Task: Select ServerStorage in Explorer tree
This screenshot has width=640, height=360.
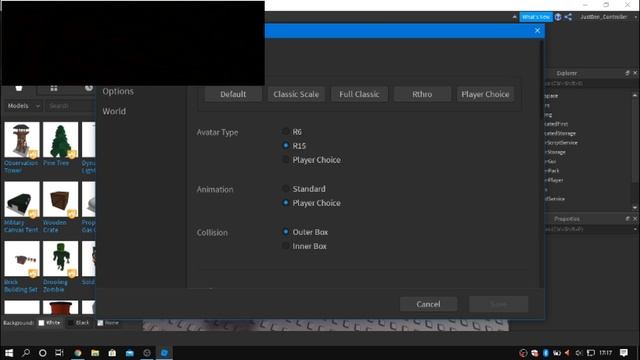Action: tap(555, 152)
